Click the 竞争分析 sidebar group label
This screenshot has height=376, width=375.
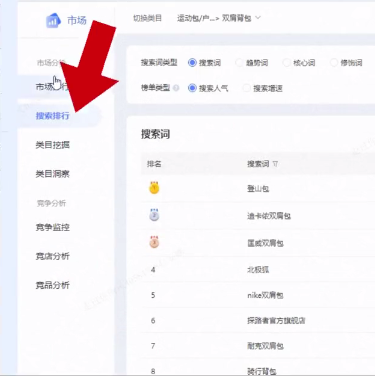click(x=51, y=203)
